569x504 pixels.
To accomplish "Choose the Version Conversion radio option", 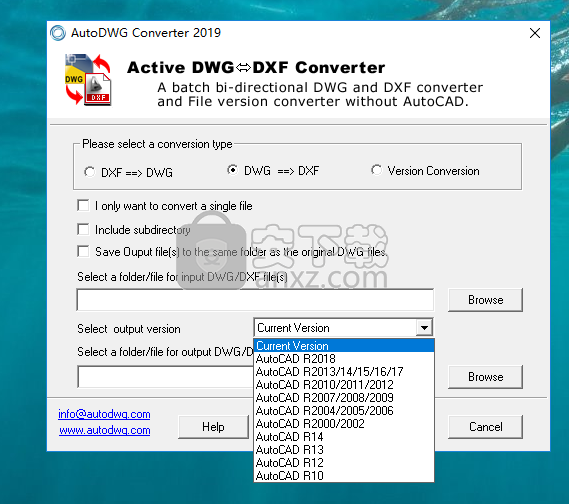I will coord(376,170).
